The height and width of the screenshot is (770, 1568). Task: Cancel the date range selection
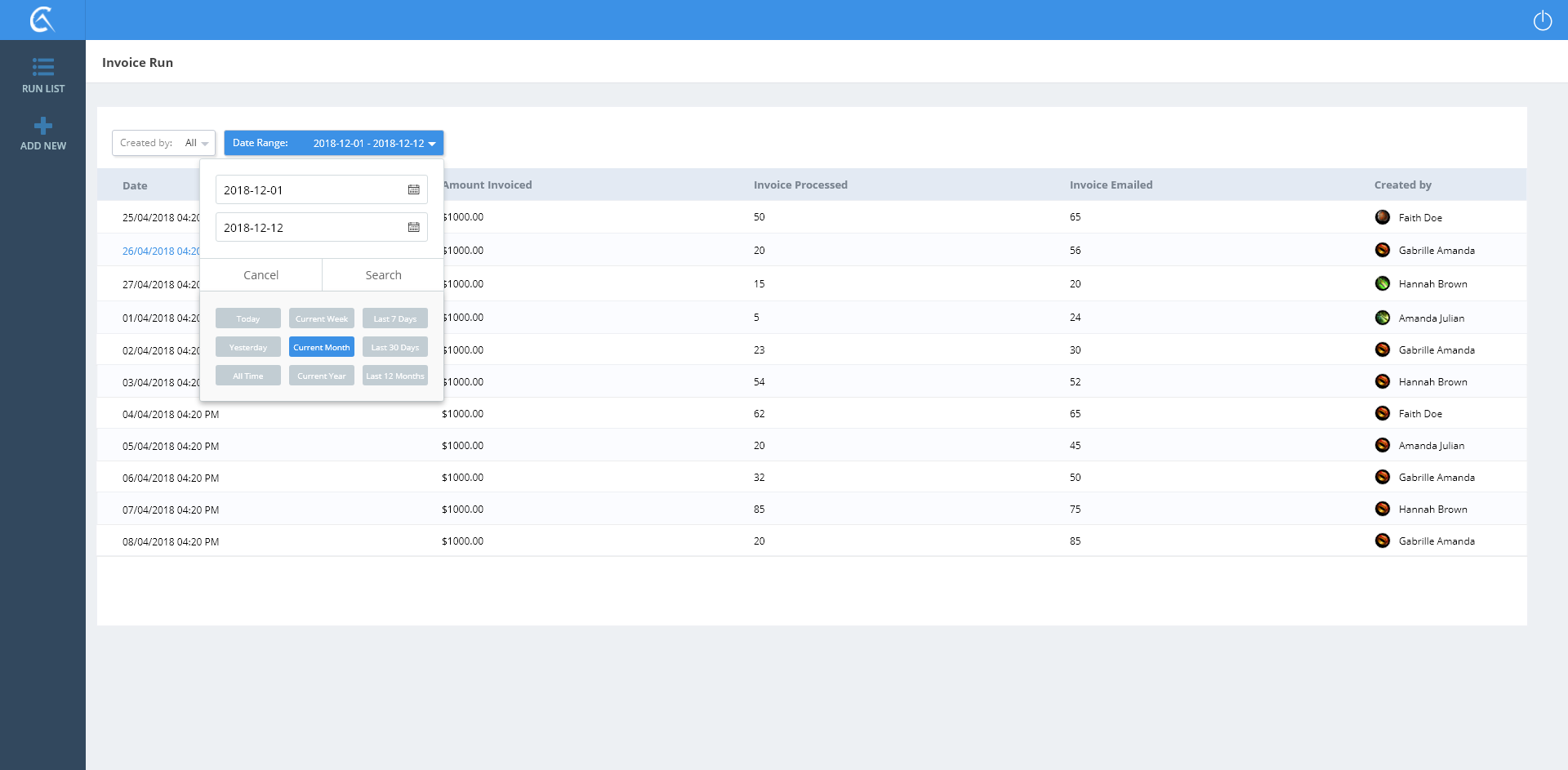[x=261, y=275]
